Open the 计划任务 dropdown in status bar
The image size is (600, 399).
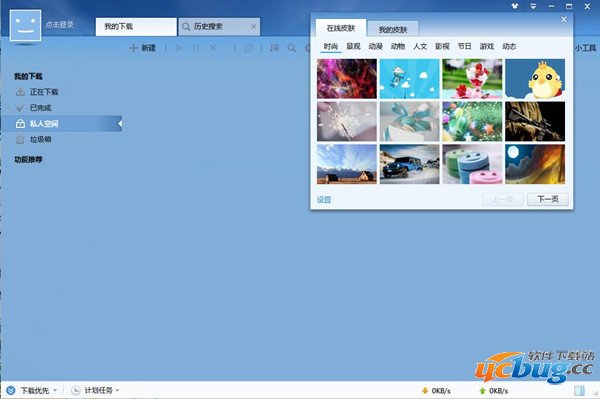click(102, 390)
